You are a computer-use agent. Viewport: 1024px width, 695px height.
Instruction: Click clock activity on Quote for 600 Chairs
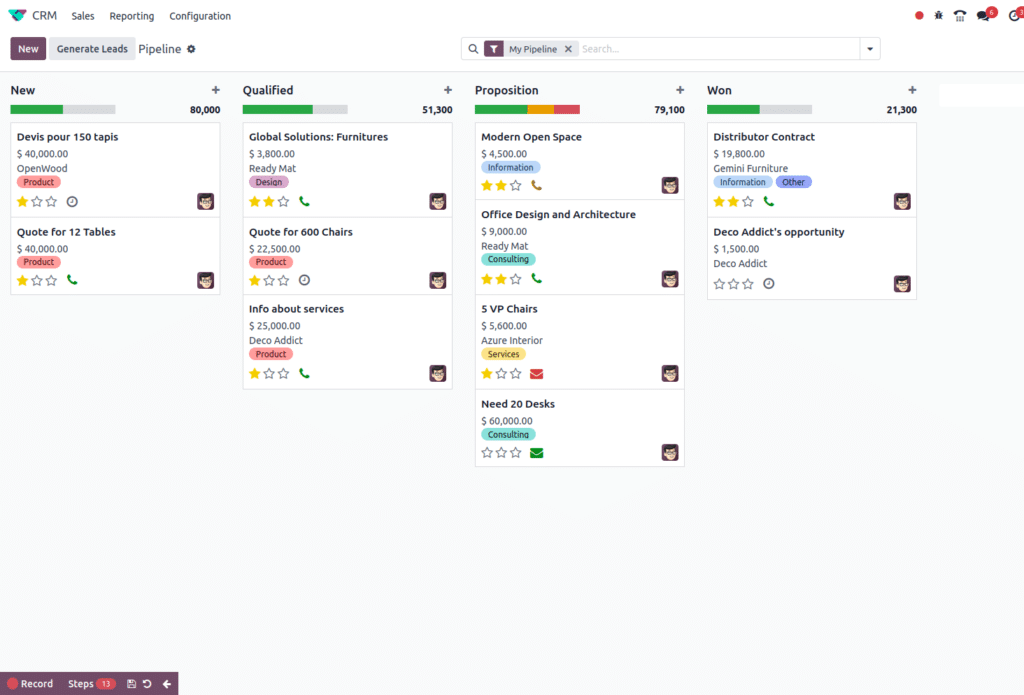tap(304, 280)
